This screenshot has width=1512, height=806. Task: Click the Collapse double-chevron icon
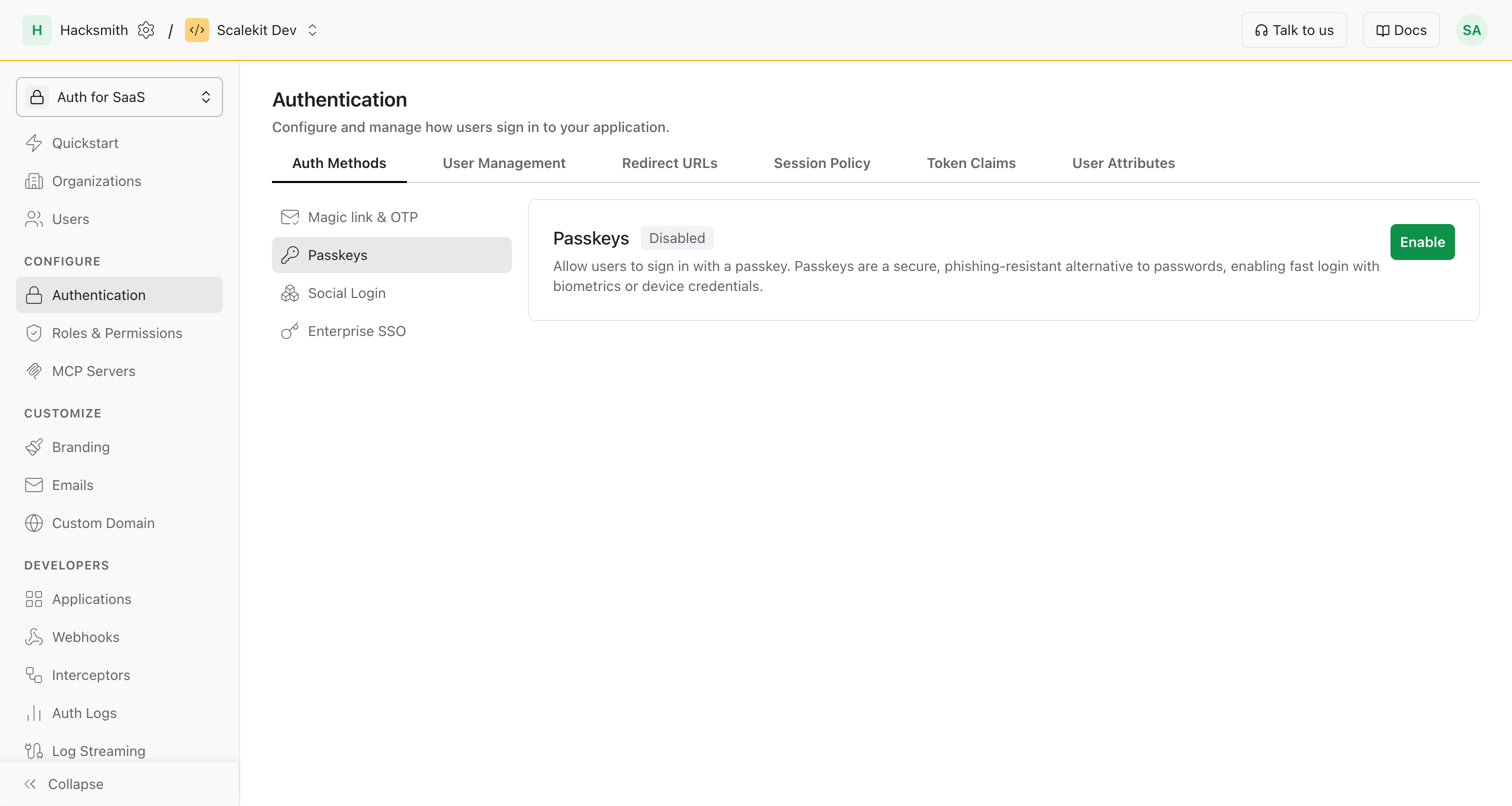tap(30, 784)
